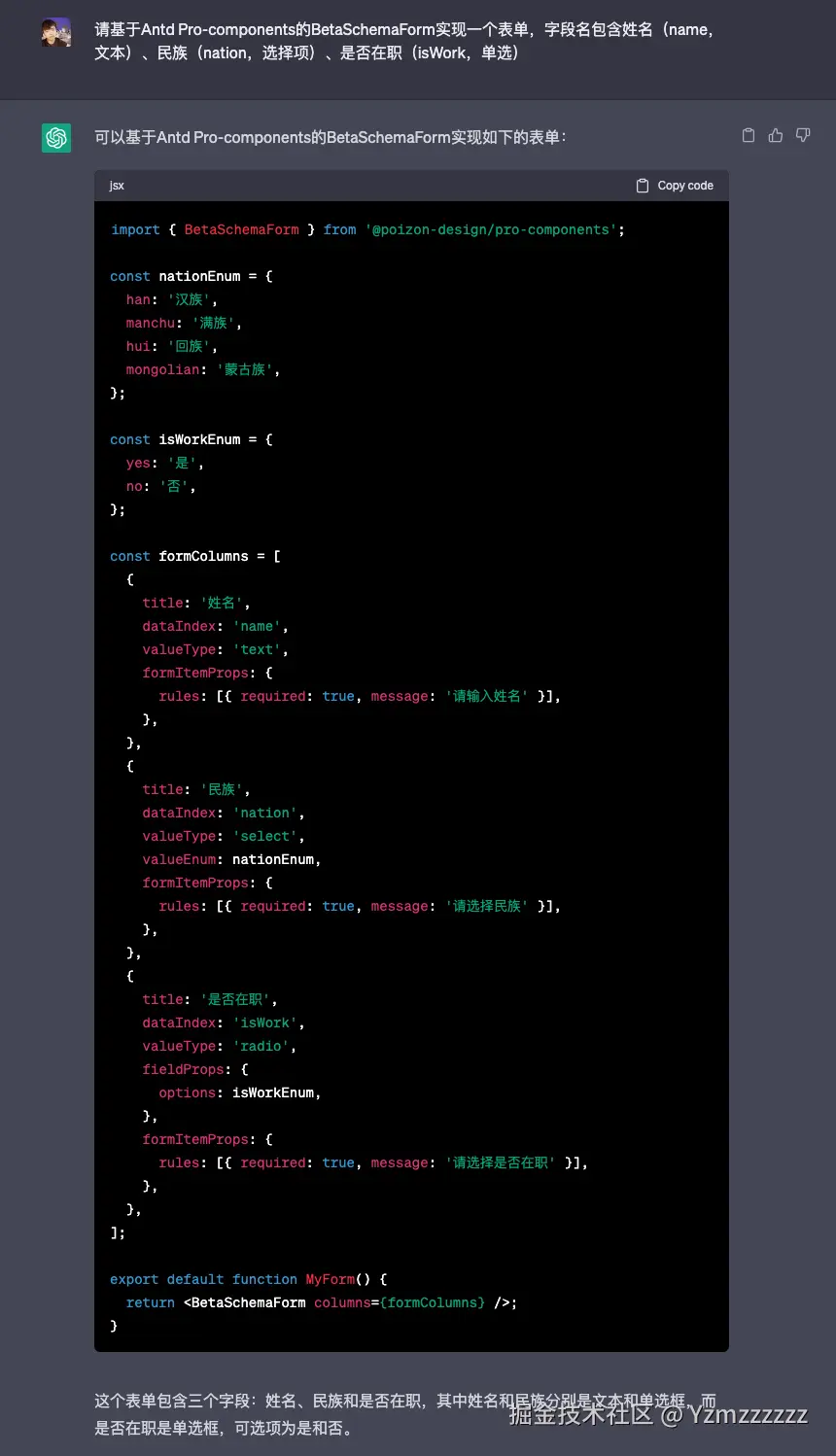Click the han: '汉族' line

[172, 299]
